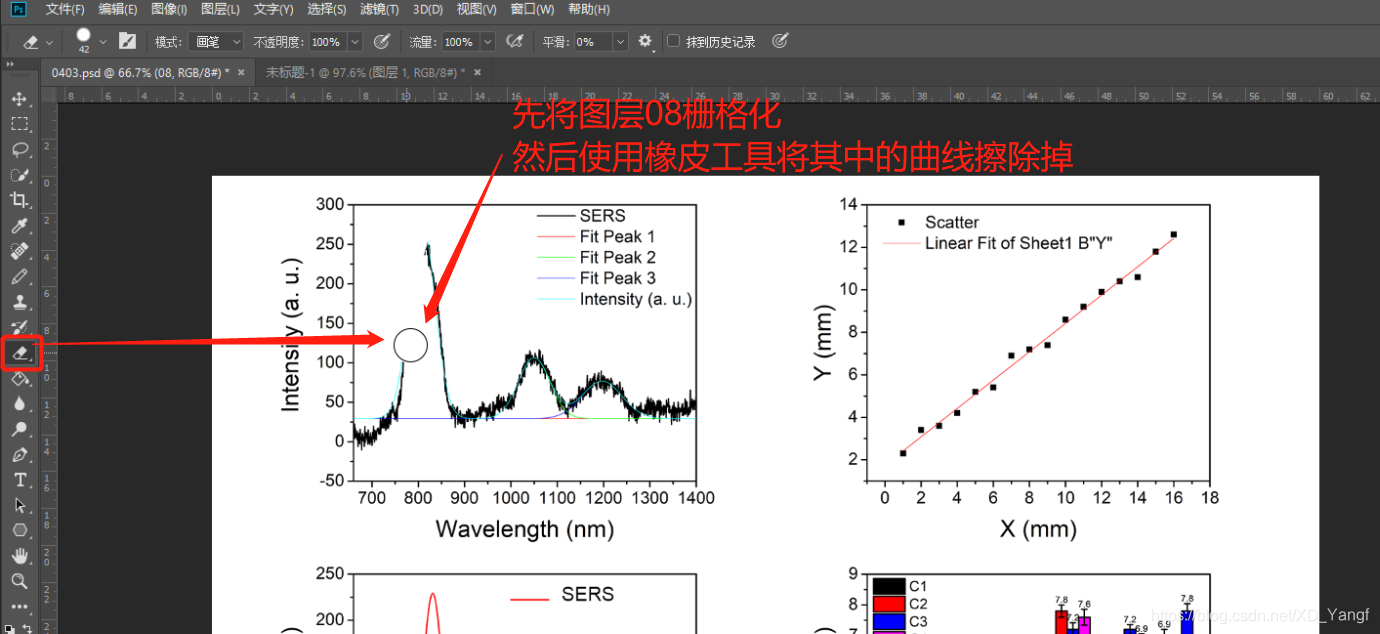Click the 不透明度 label text

278,42
